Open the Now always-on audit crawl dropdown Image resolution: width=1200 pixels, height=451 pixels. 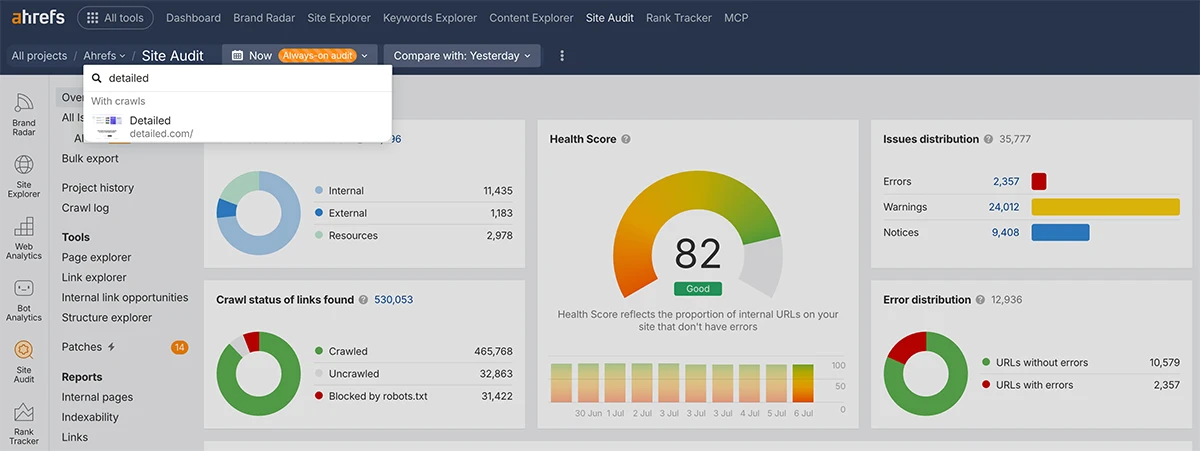pos(300,56)
